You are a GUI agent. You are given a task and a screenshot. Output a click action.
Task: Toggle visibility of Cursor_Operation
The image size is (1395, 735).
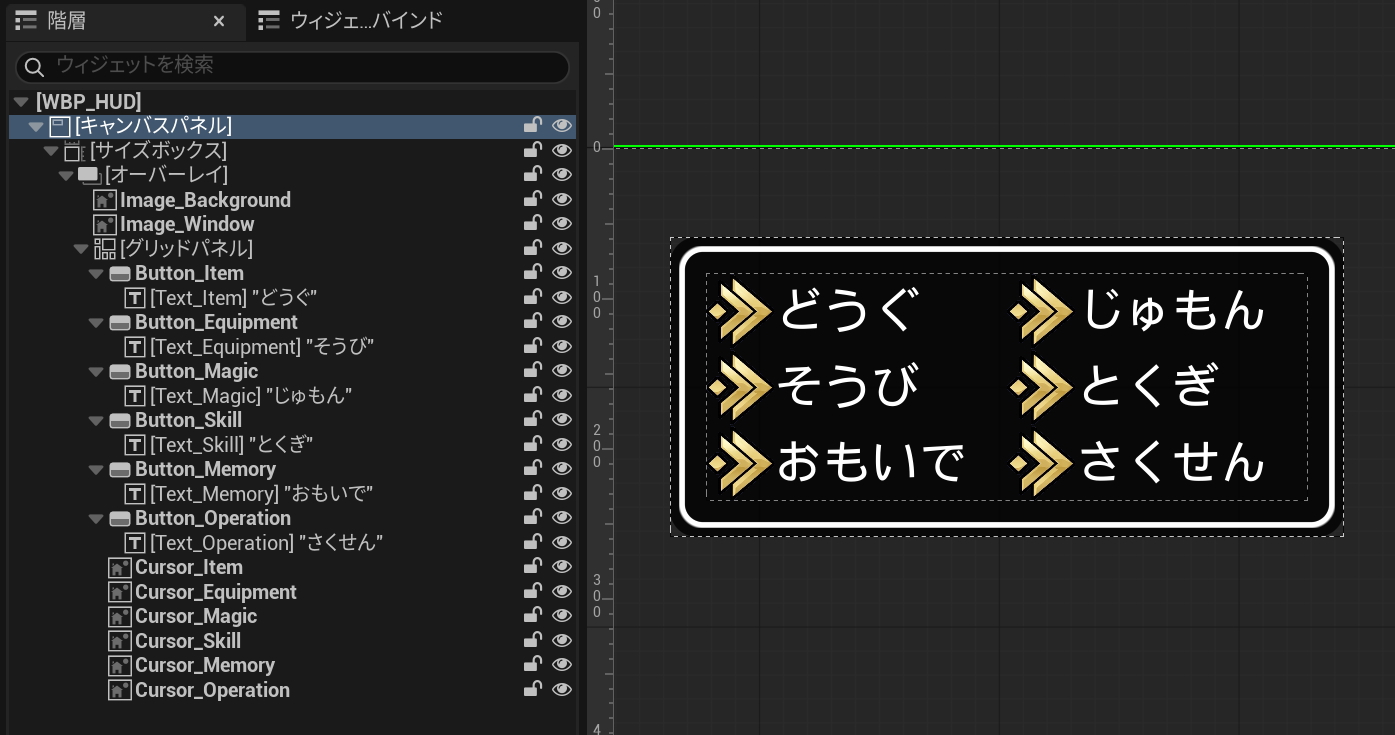coord(562,690)
